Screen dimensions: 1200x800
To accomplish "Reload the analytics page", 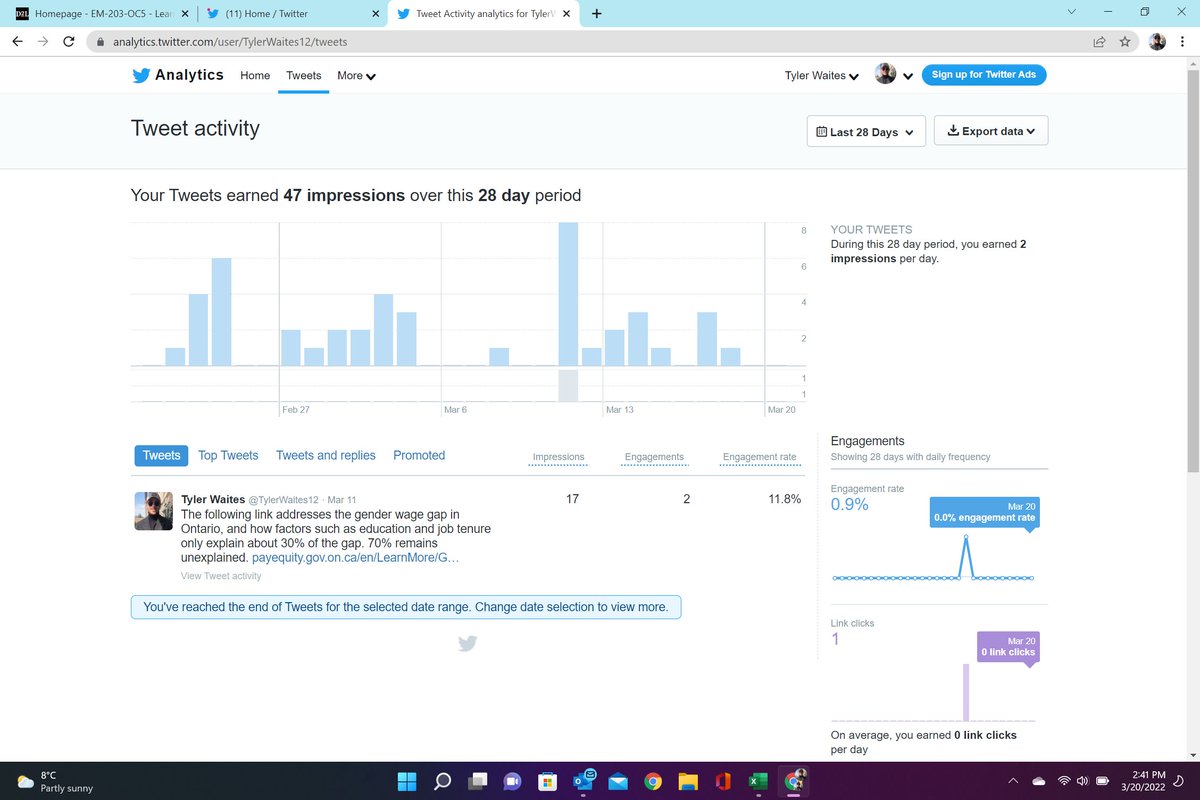I will pyautogui.click(x=69, y=42).
